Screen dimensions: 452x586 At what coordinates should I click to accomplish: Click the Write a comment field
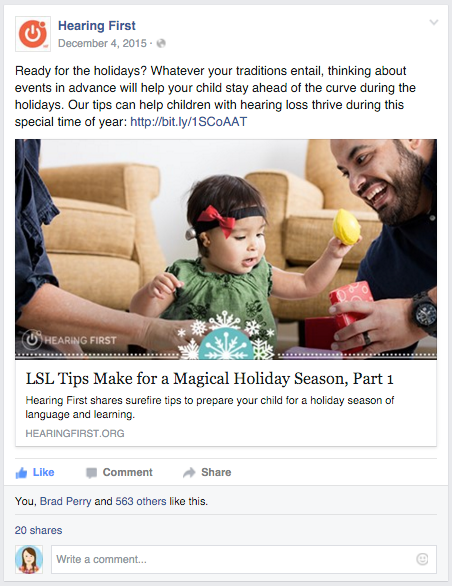pyautogui.click(x=244, y=559)
